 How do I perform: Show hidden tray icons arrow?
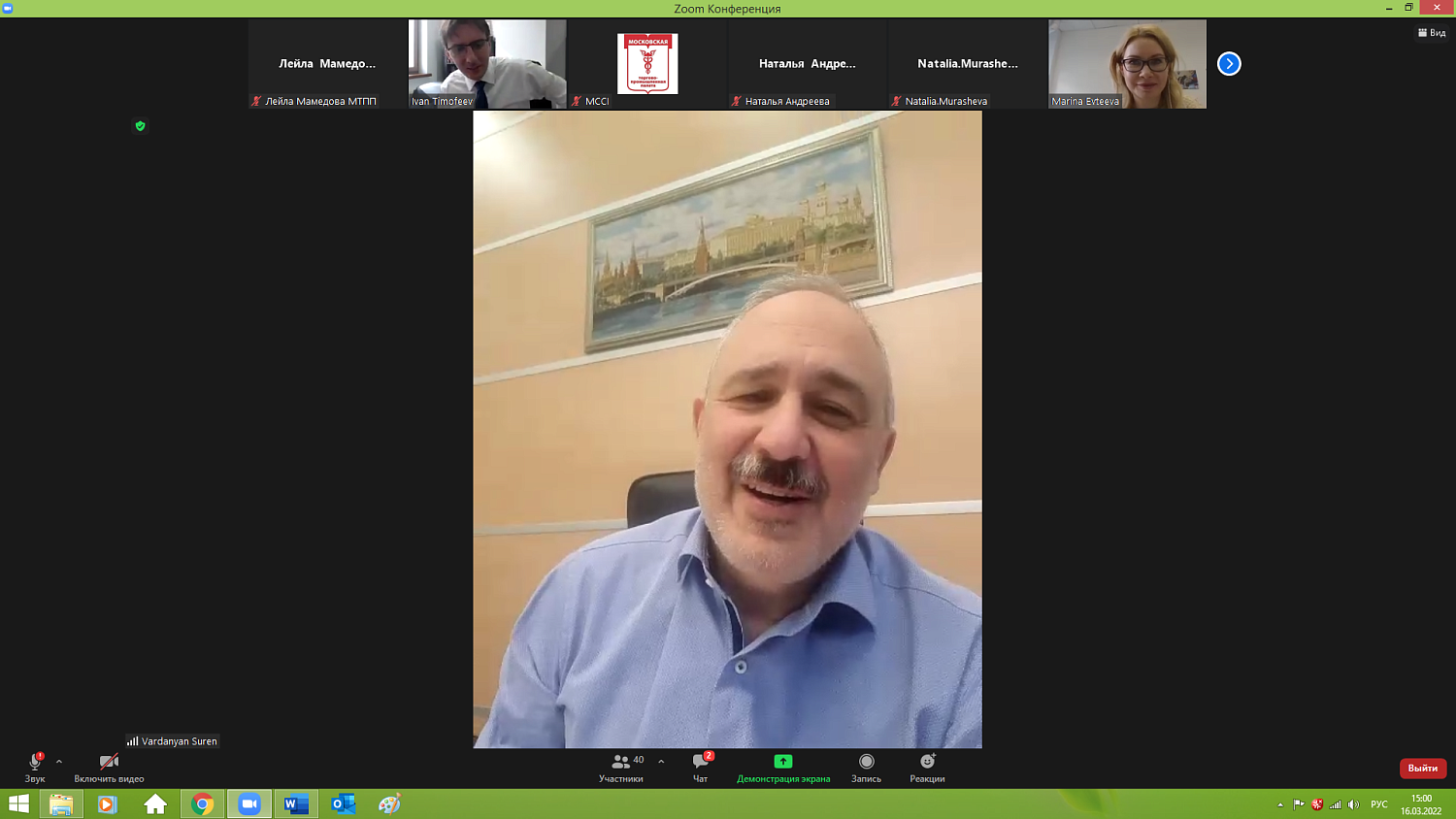coord(1280,804)
